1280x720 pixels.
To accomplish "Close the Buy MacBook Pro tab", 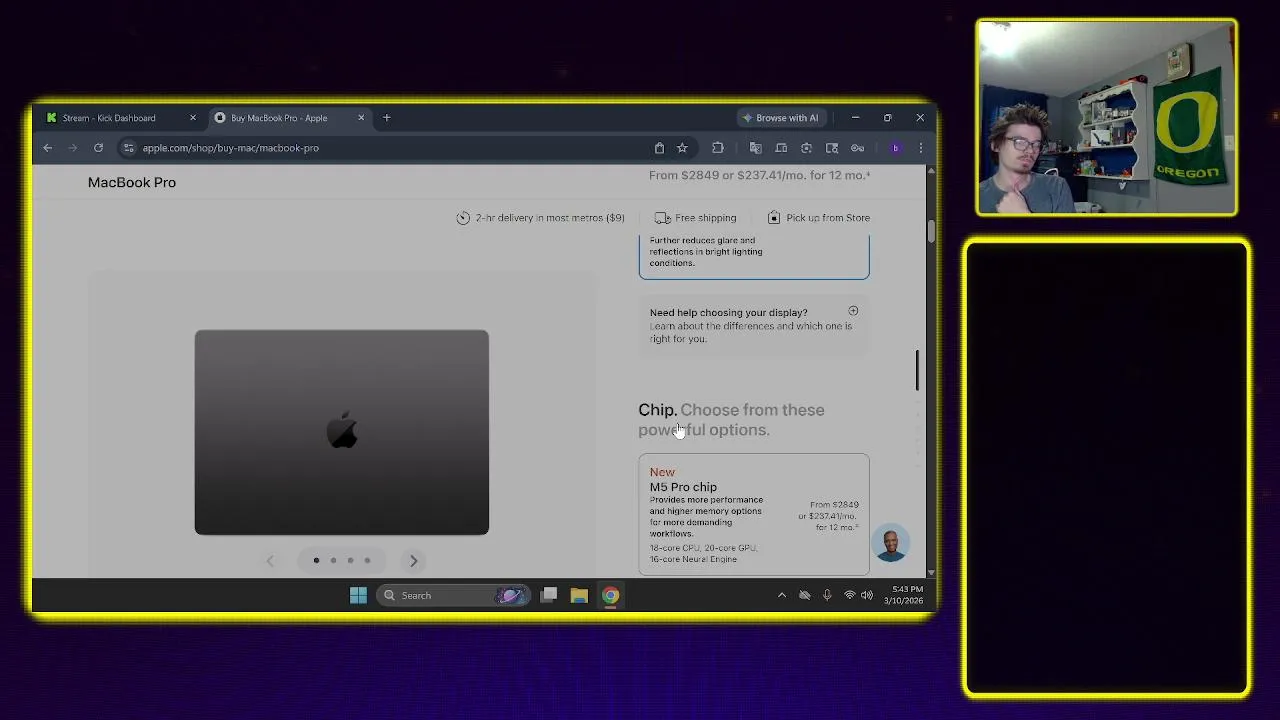I will tap(361, 118).
